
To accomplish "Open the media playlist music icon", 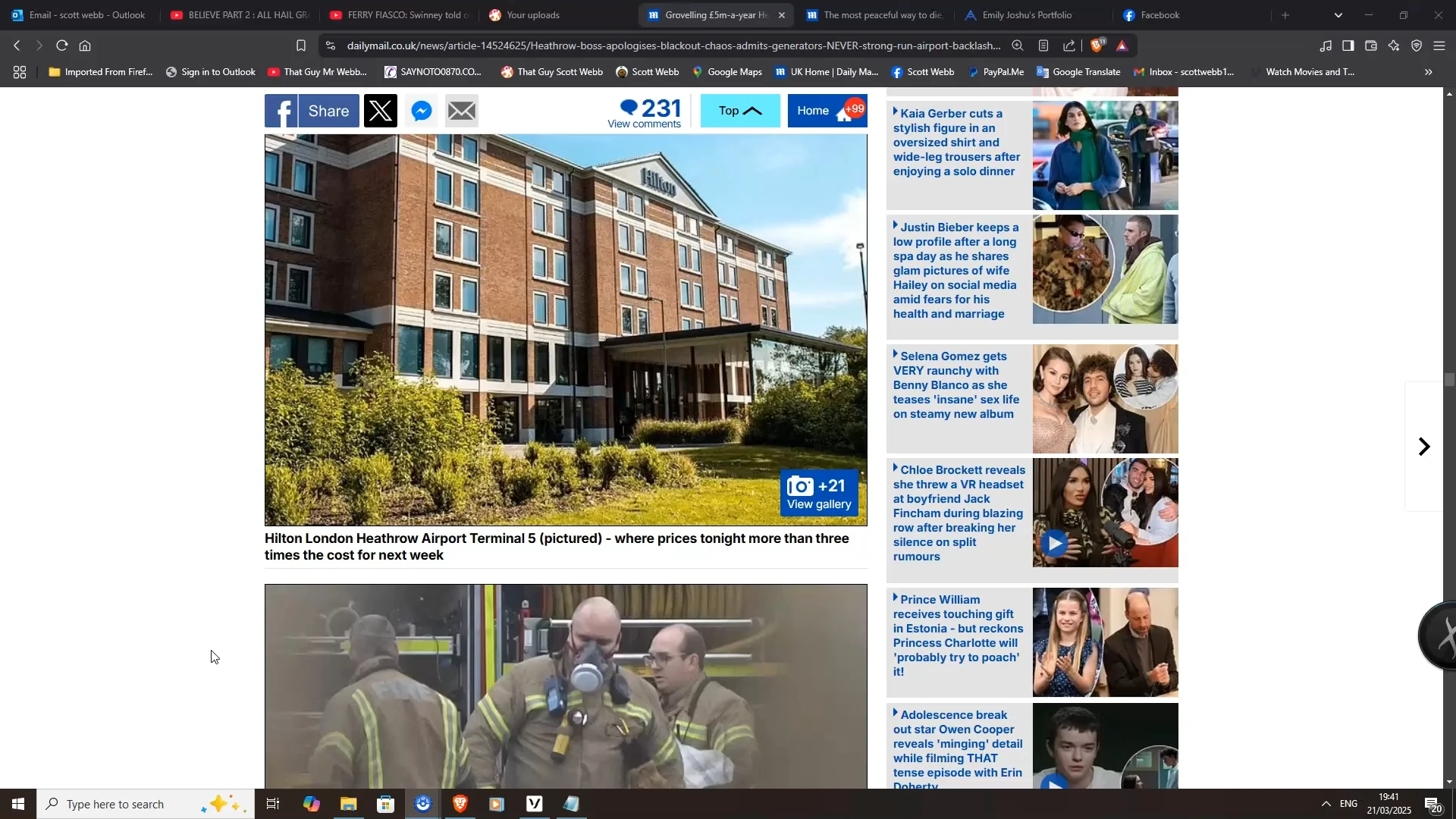I will [1326, 46].
